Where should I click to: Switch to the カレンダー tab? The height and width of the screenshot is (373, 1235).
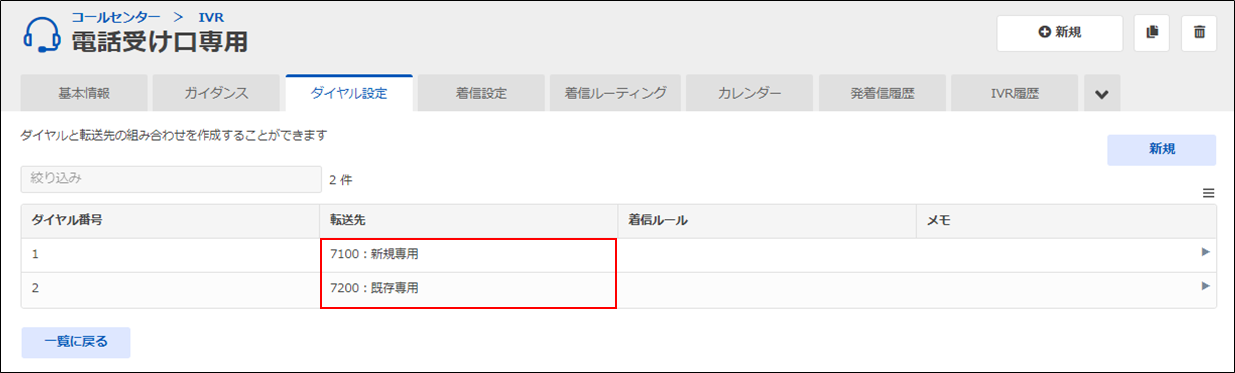point(749,94)
